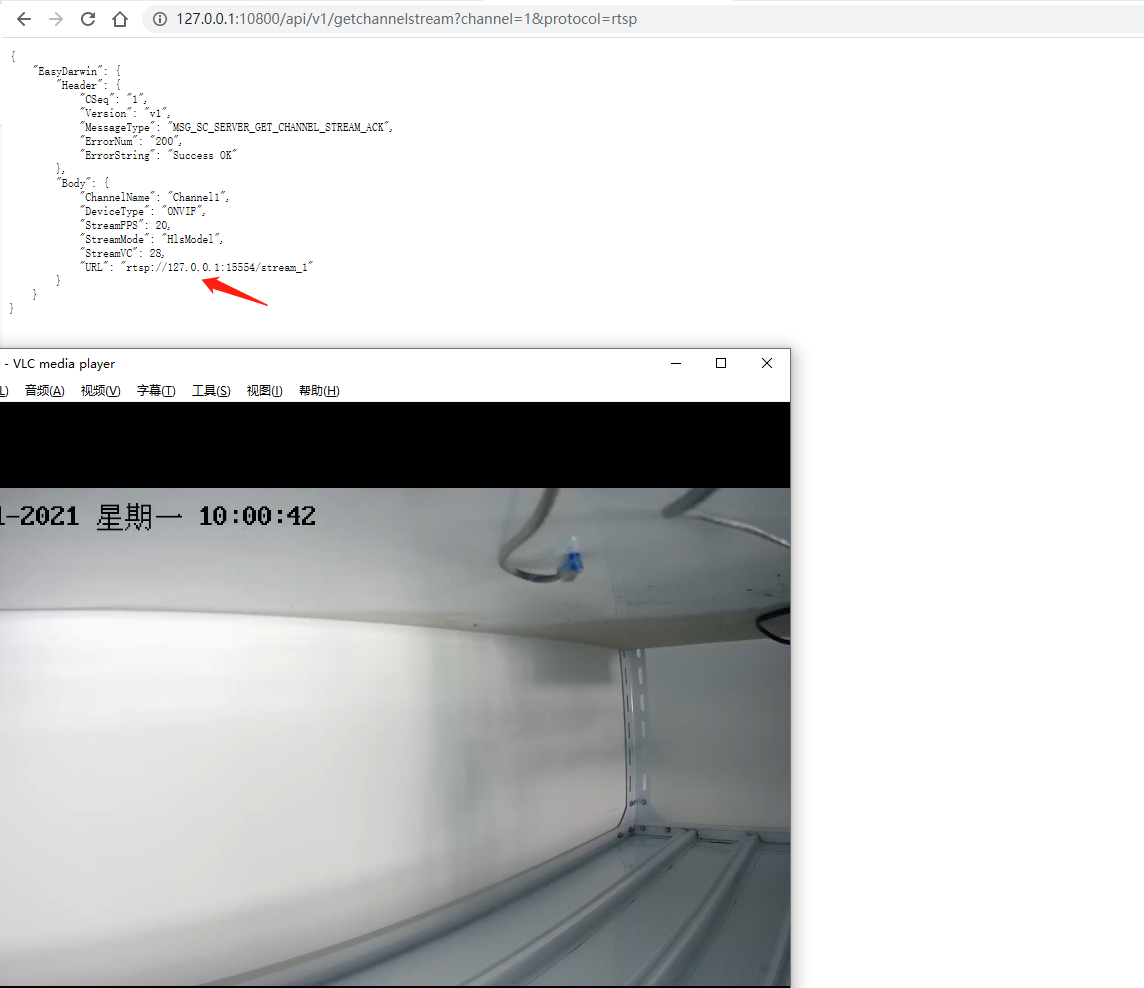Viewport: 1144px width, 988px height.
Task: Select the Version "v1" value
Action: point(156,114)
